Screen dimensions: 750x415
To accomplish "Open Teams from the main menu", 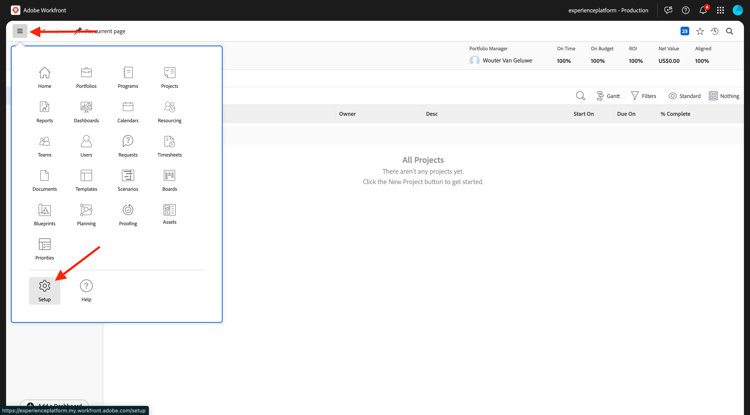I will (x=44, y=146).
